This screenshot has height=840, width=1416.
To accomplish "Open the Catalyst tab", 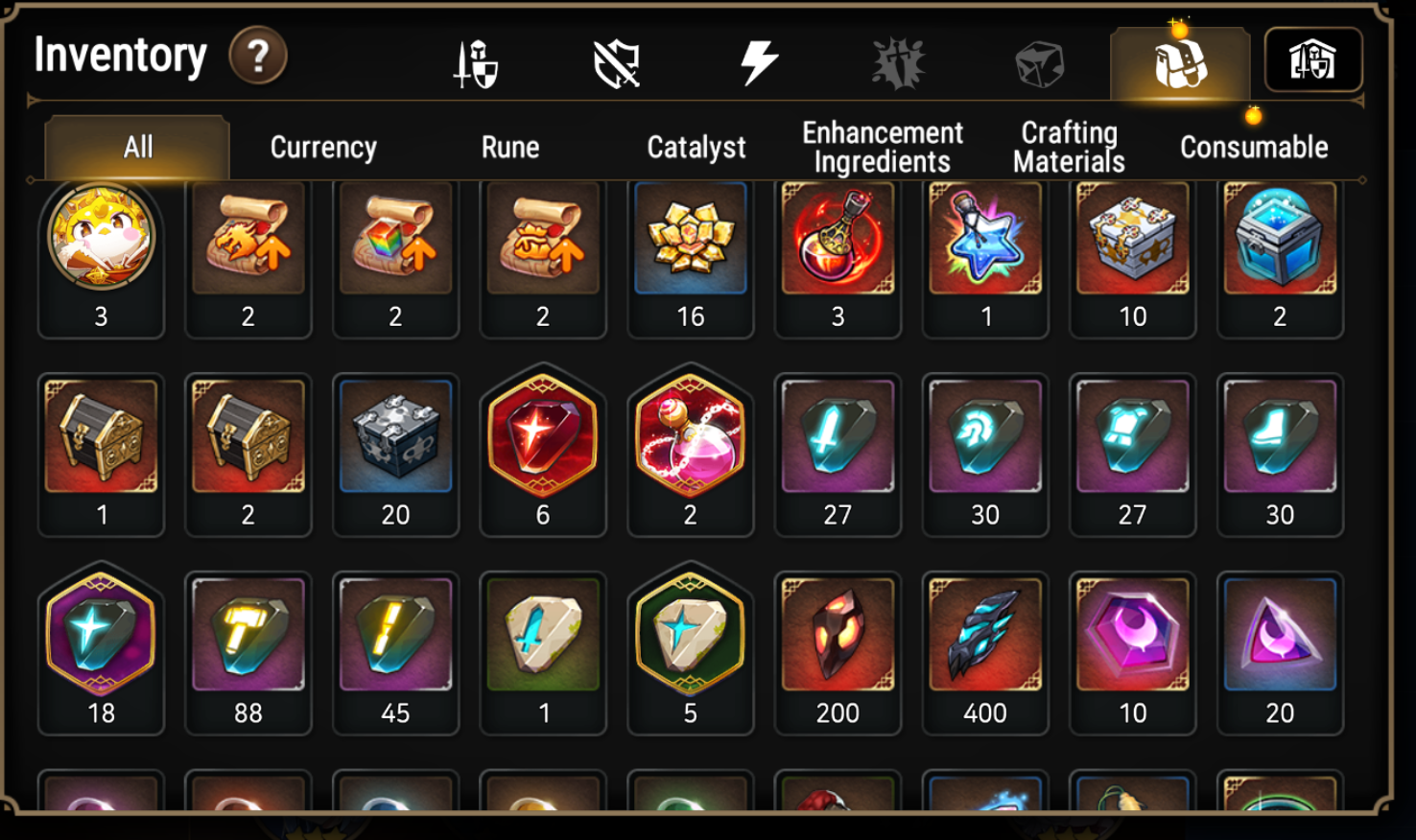I will point(696,148).
